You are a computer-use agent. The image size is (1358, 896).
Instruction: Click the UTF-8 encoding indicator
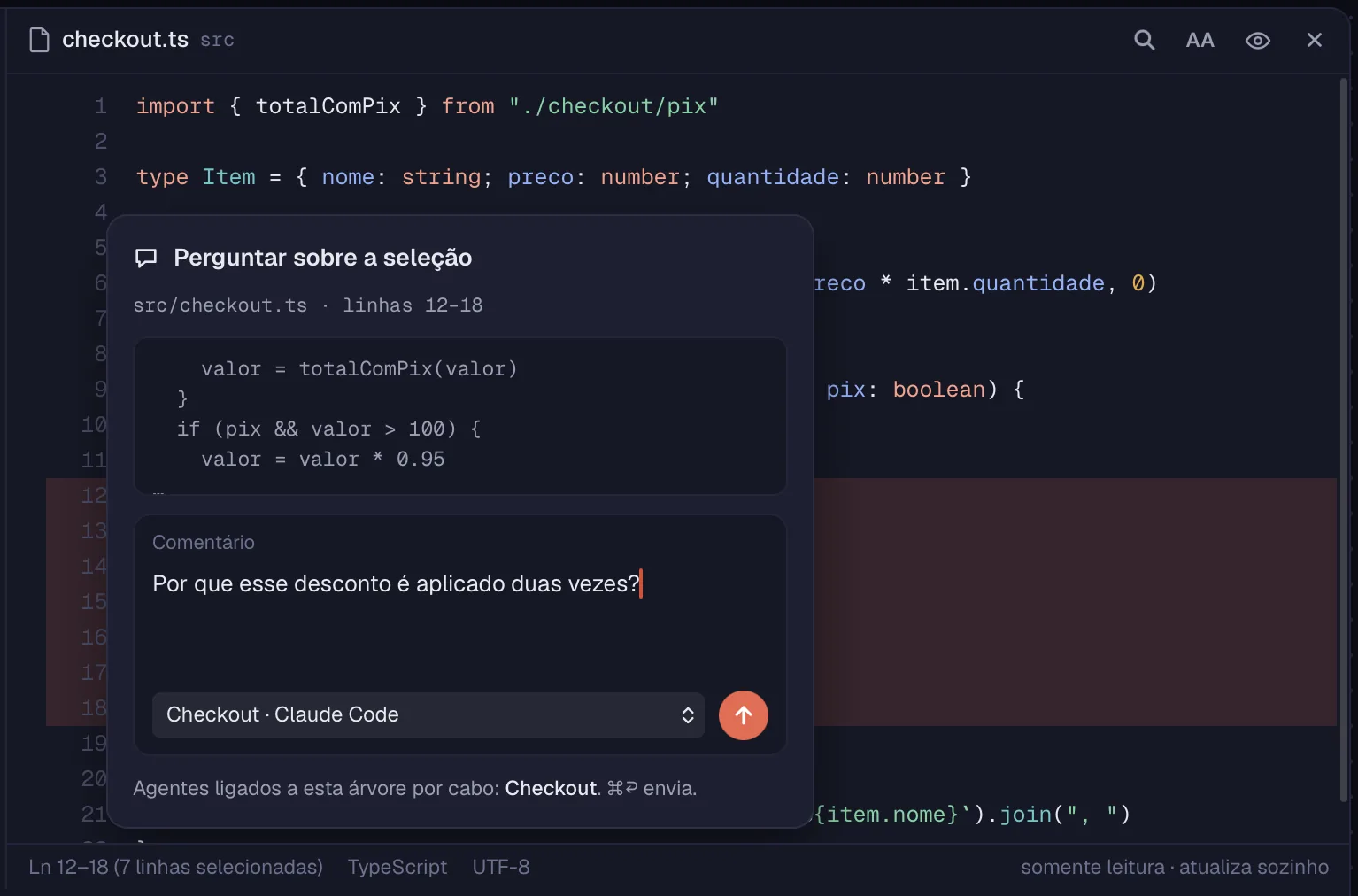501,867
